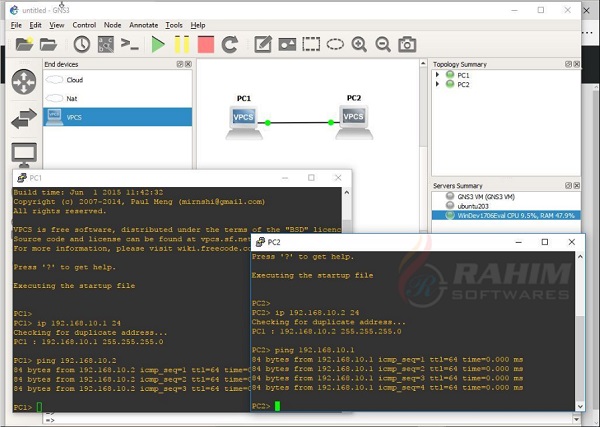Add a note with the edit icon
The image size is (600, 427).
click(263, 44)
